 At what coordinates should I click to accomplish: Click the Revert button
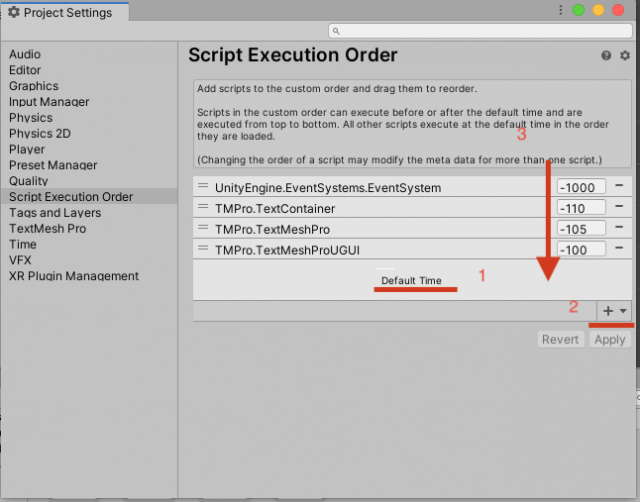(x=560, y=339)
